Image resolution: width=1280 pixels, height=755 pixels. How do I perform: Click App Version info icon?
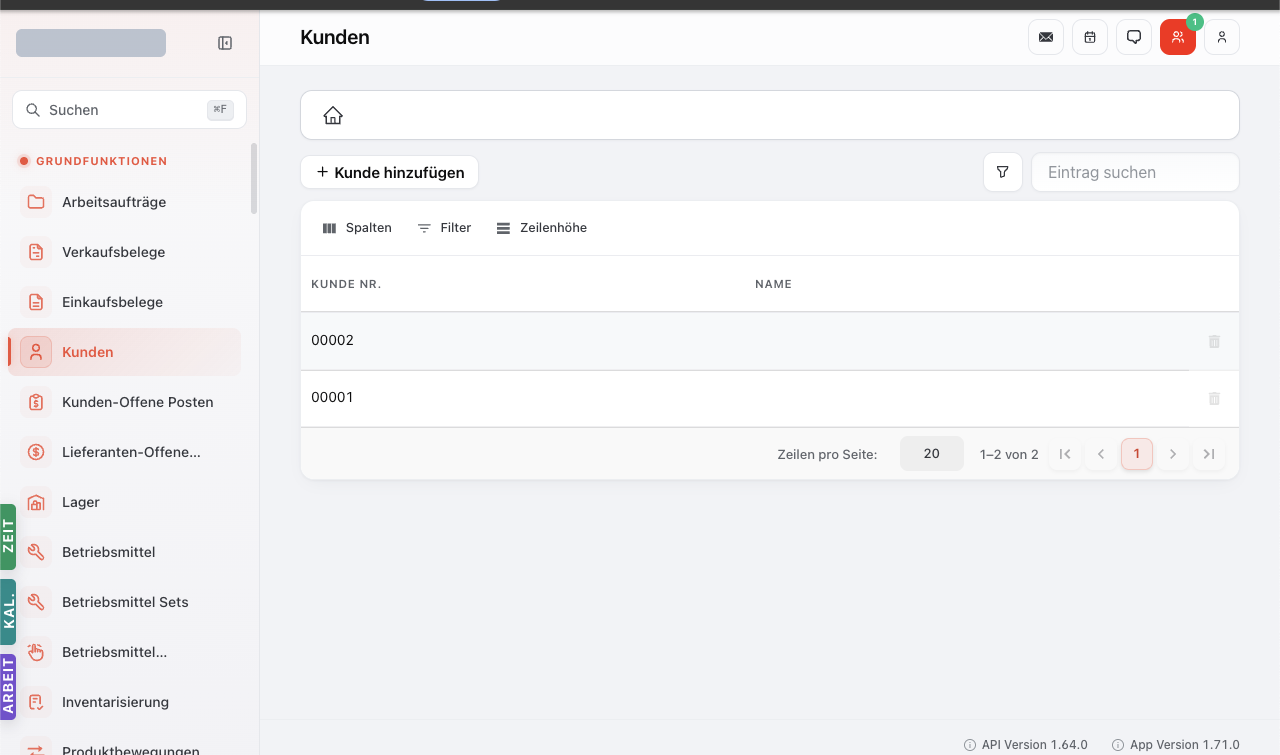point(1118,745)
